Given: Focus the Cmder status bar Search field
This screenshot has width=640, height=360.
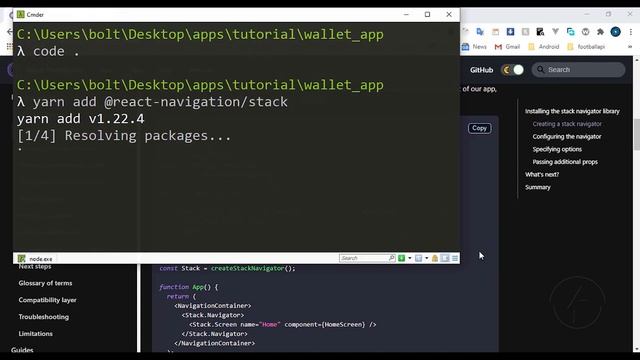Looking at the screenshot, I should tap(367, 258).
